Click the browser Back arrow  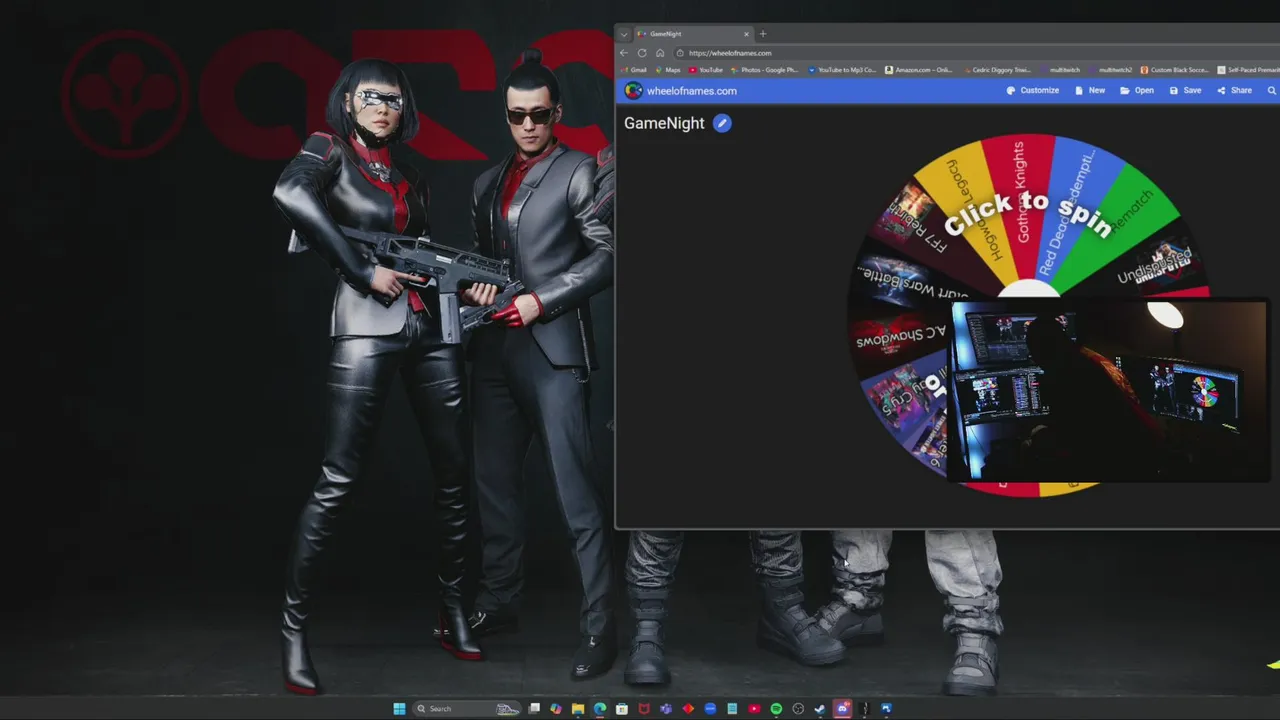(x=624, y=53)
